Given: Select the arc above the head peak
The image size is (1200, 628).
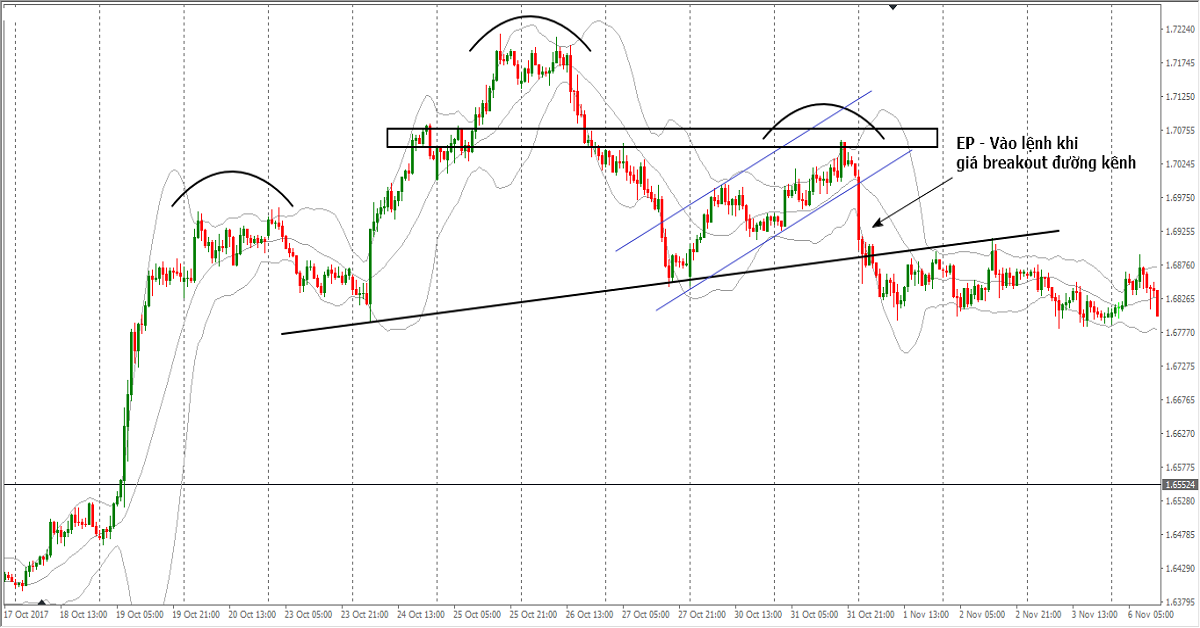Looking at the screenshot, I should (x=531, y=17).
